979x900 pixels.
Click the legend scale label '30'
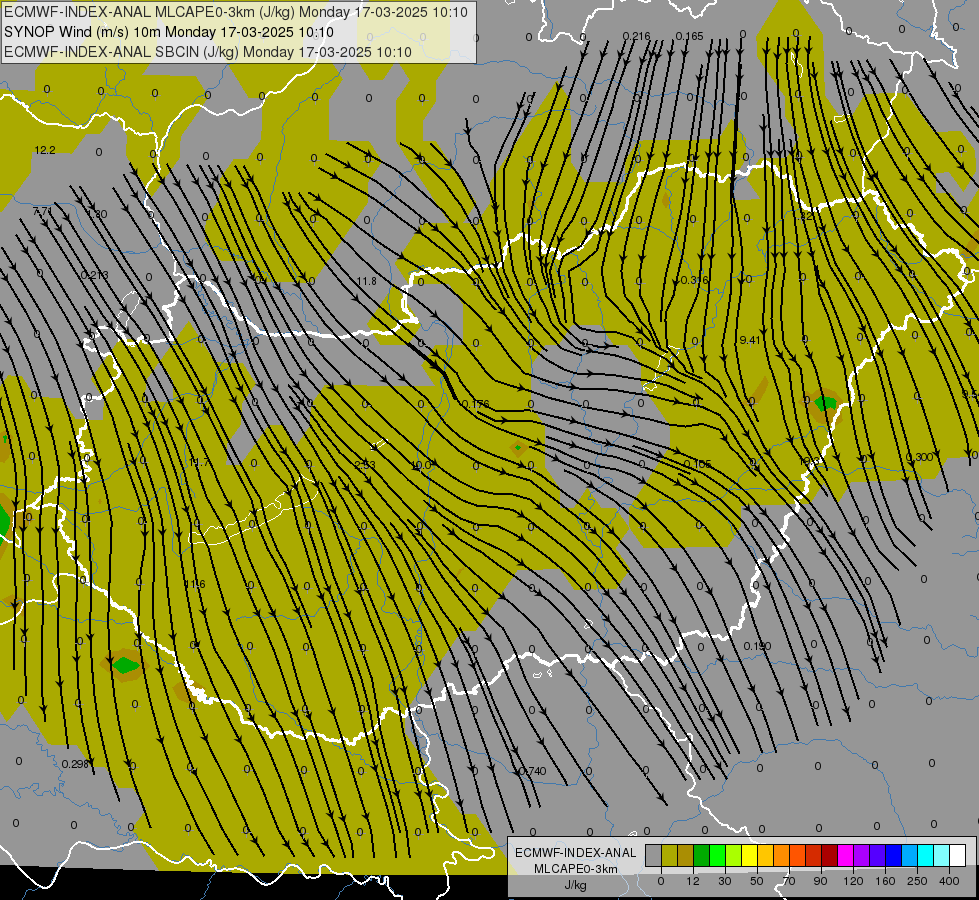(725, 881)
